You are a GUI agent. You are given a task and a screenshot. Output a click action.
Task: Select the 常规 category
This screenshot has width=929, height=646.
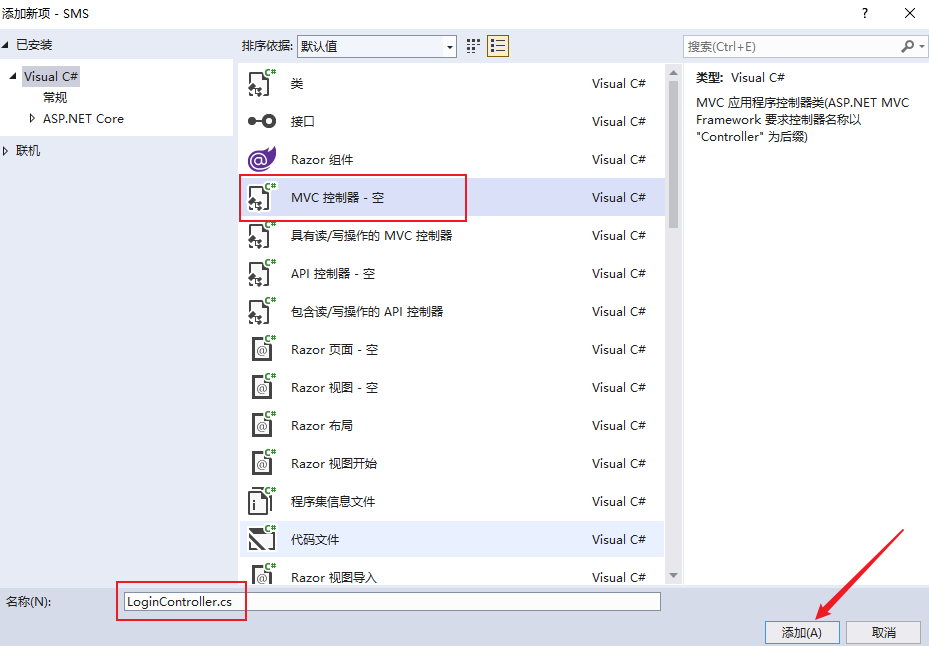(55, 97)
